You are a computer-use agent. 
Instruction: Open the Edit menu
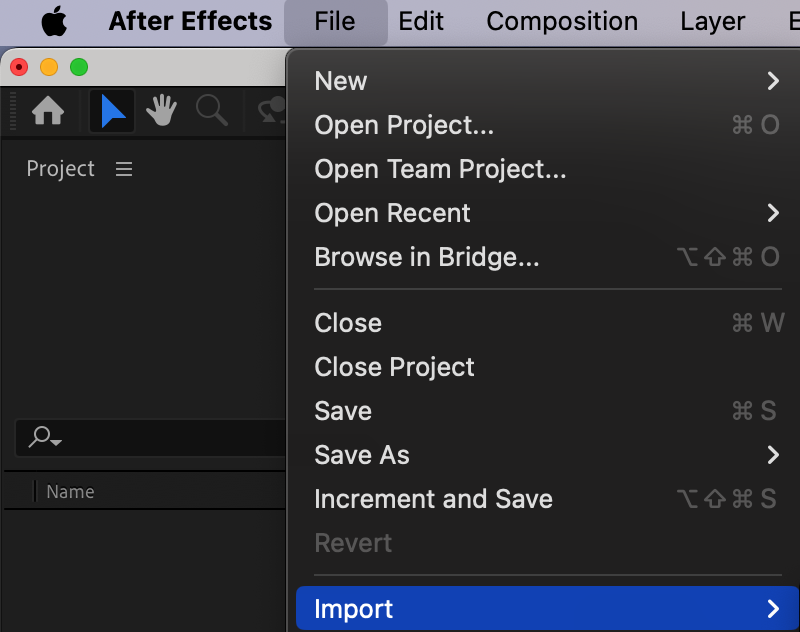coord(421,21)
